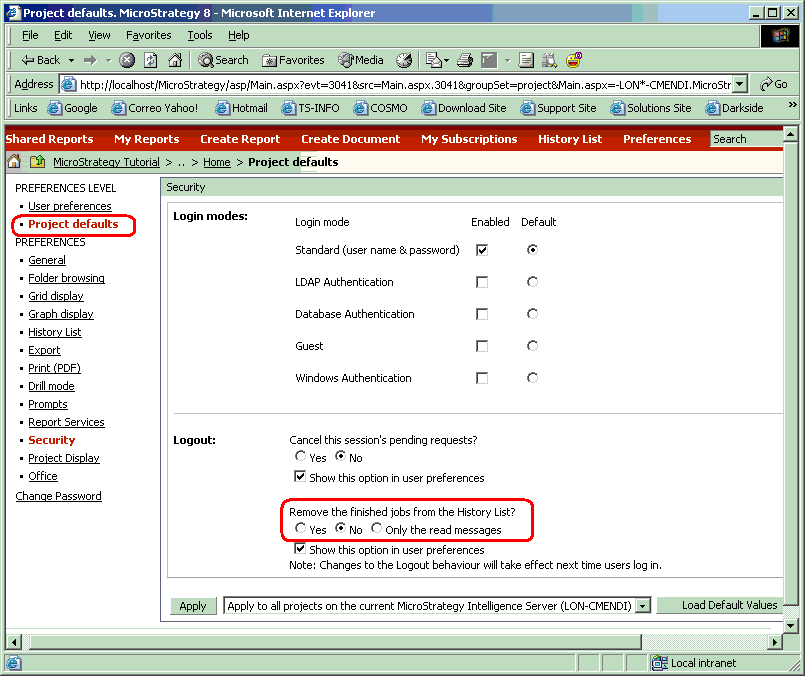Open the Hotmail link in Links bar
This screenshot has height=676, width=805.
tap(241, 108)
